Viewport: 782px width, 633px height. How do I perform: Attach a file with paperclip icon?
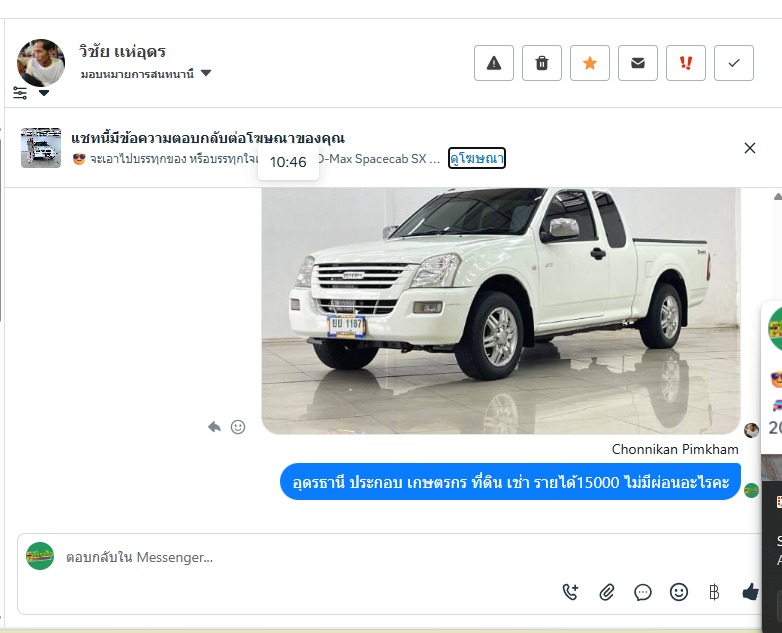click(606, 592)
